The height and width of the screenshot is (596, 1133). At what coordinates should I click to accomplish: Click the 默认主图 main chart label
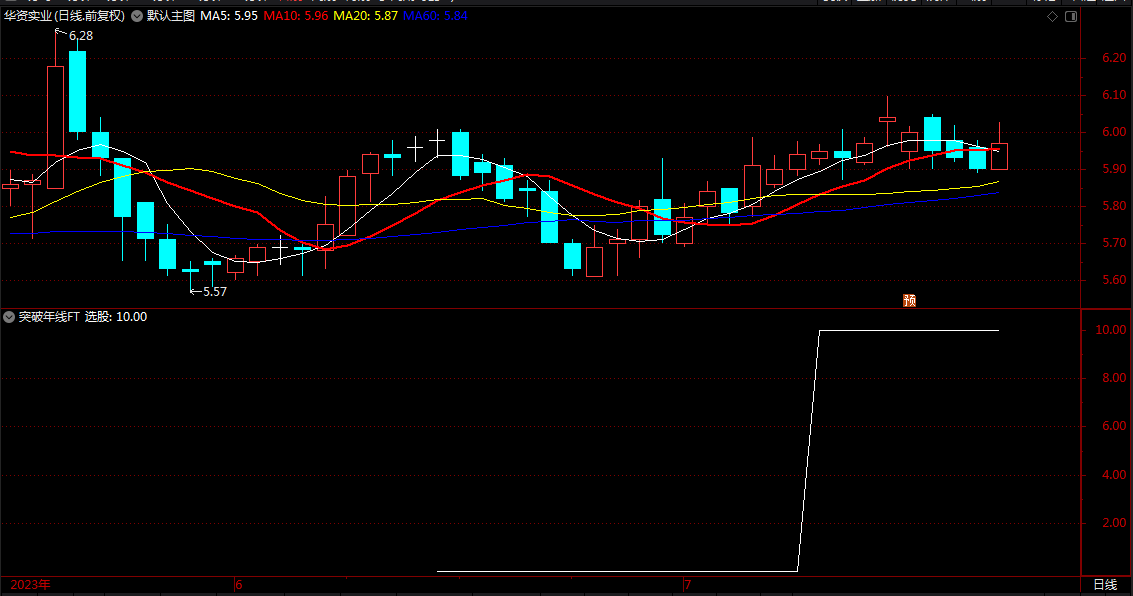pos(171,16)
